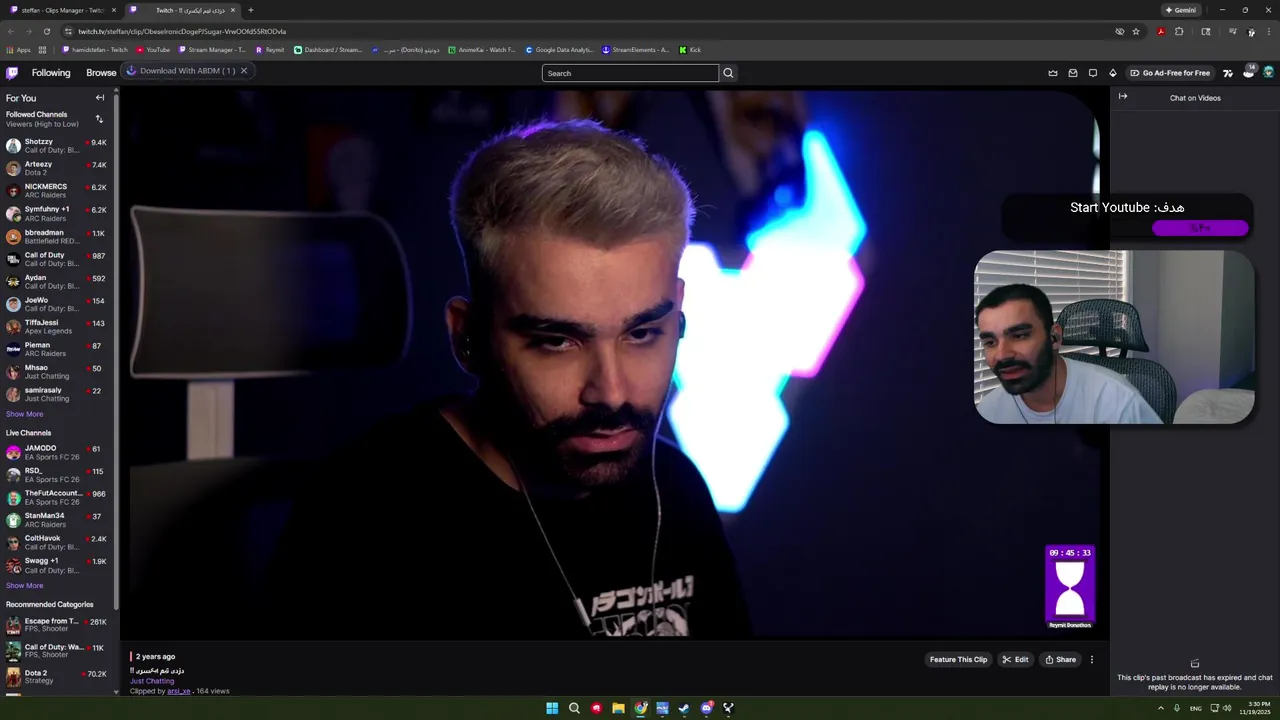
Task: Open Discord from the taskbar
Action: coord(706,708)
